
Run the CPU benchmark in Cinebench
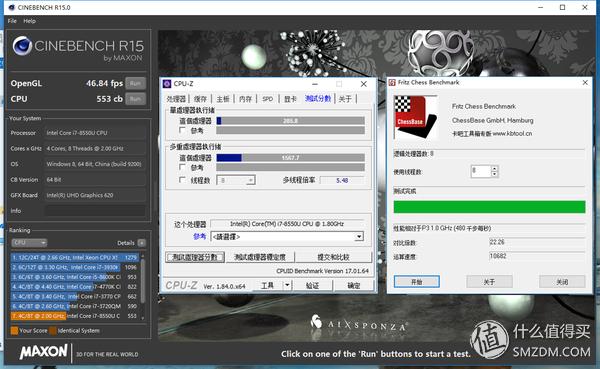coord(135,99)
